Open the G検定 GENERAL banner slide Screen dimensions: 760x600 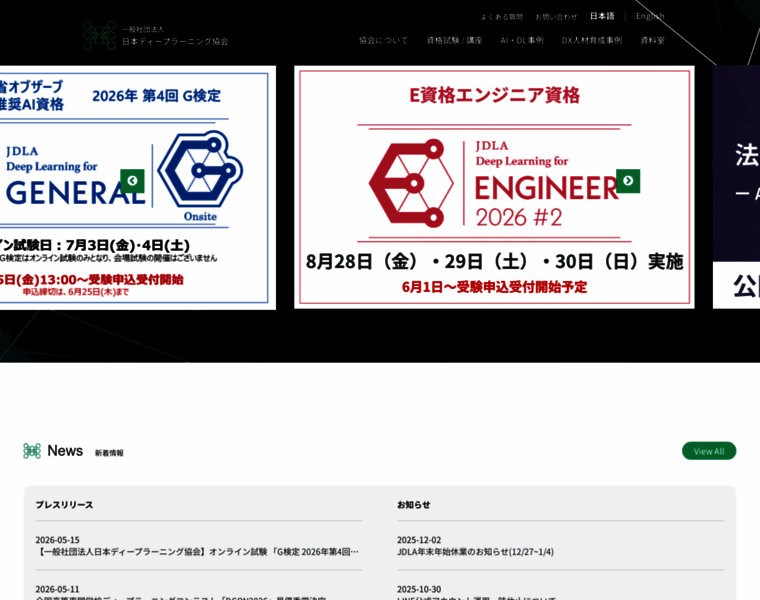point(138,188)
